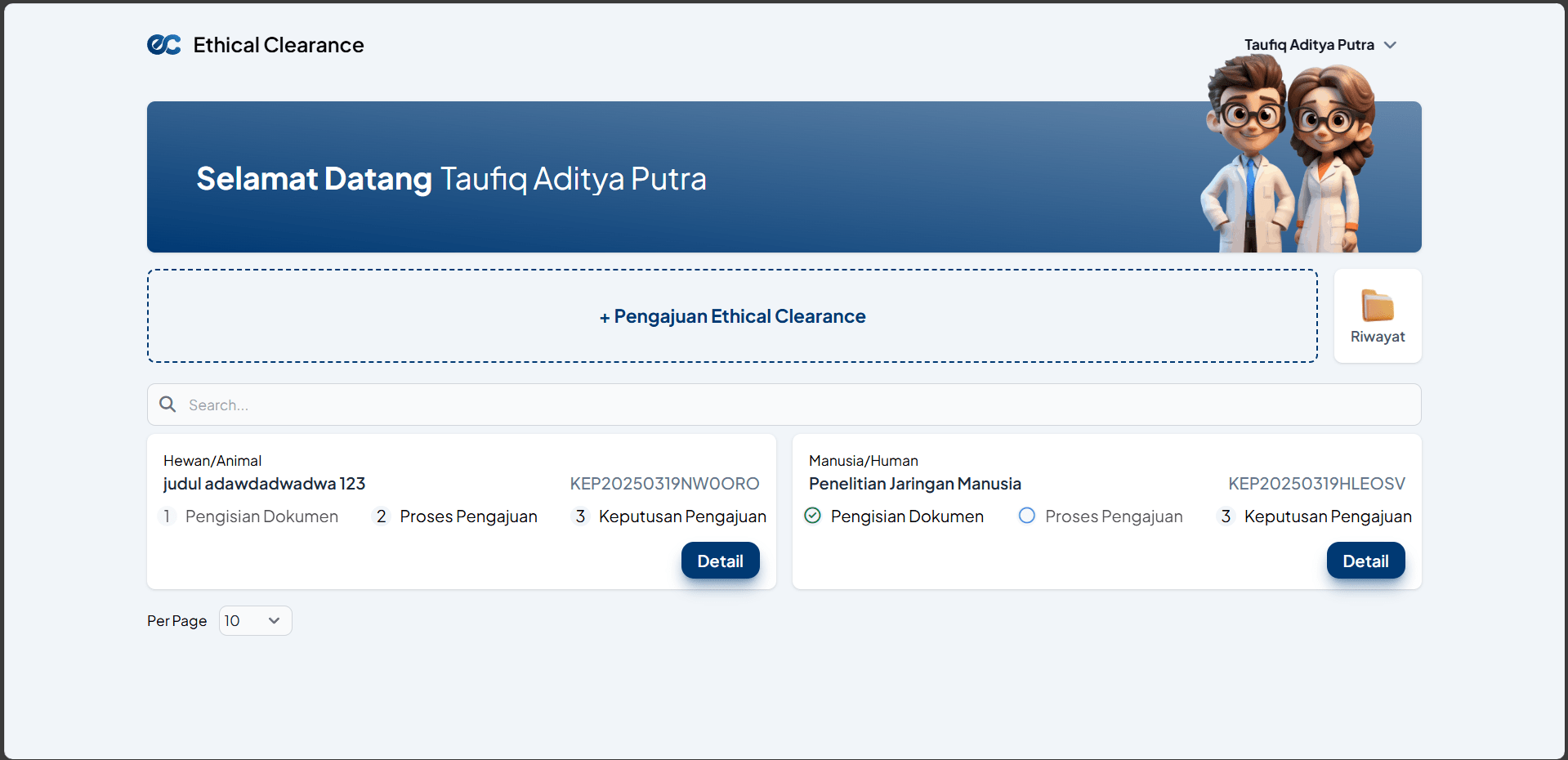This screenshot has height=760, width=1568.
Task: Click step 3 number in Hewan/Animal card
Action: (x=580, y=516)
